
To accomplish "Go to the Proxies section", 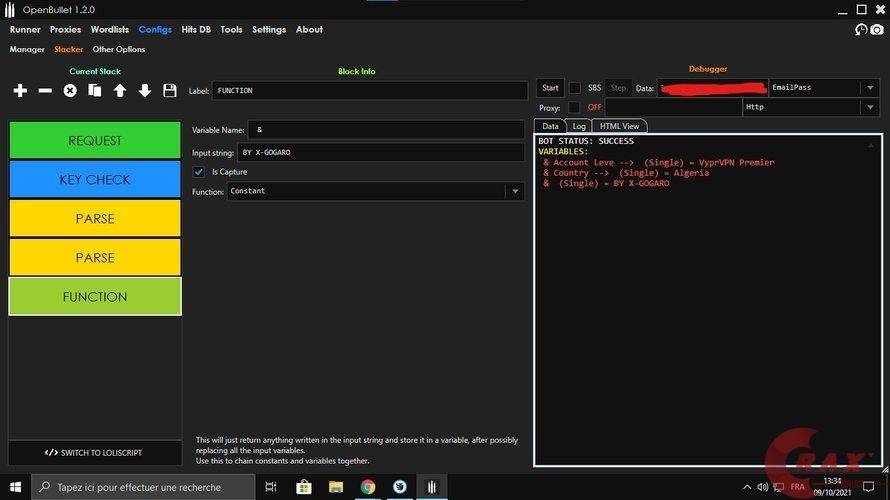I will pyautogui.click(x=65, y=30).
